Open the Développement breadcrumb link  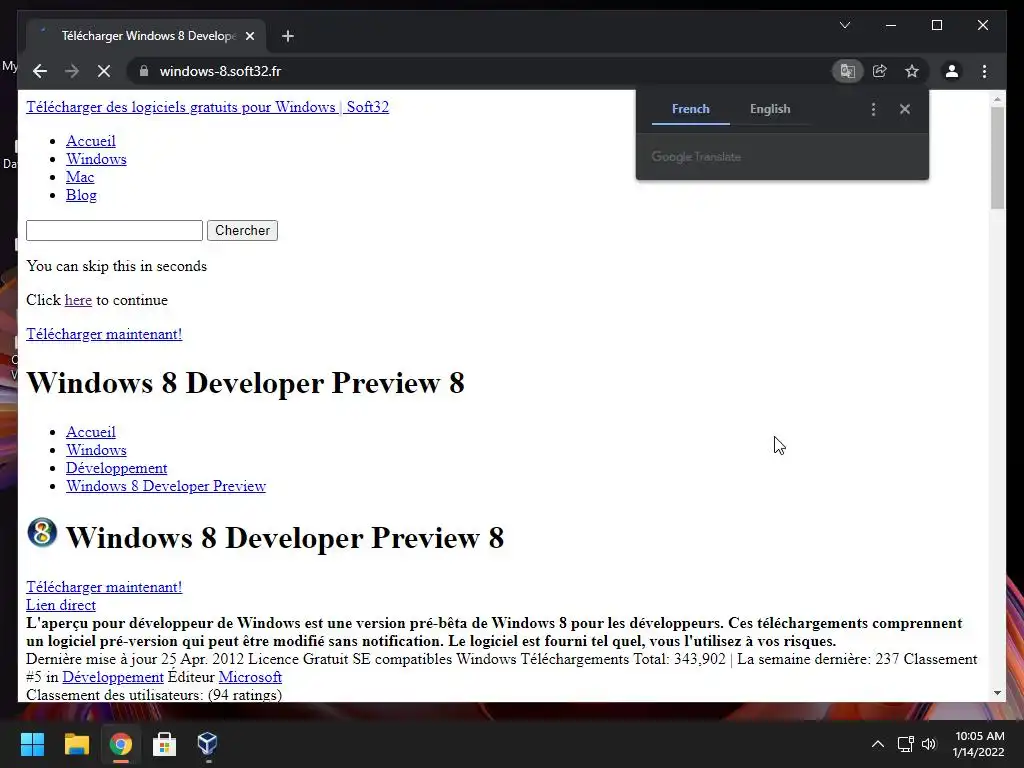pyautogui.click(x=116, y=468)
